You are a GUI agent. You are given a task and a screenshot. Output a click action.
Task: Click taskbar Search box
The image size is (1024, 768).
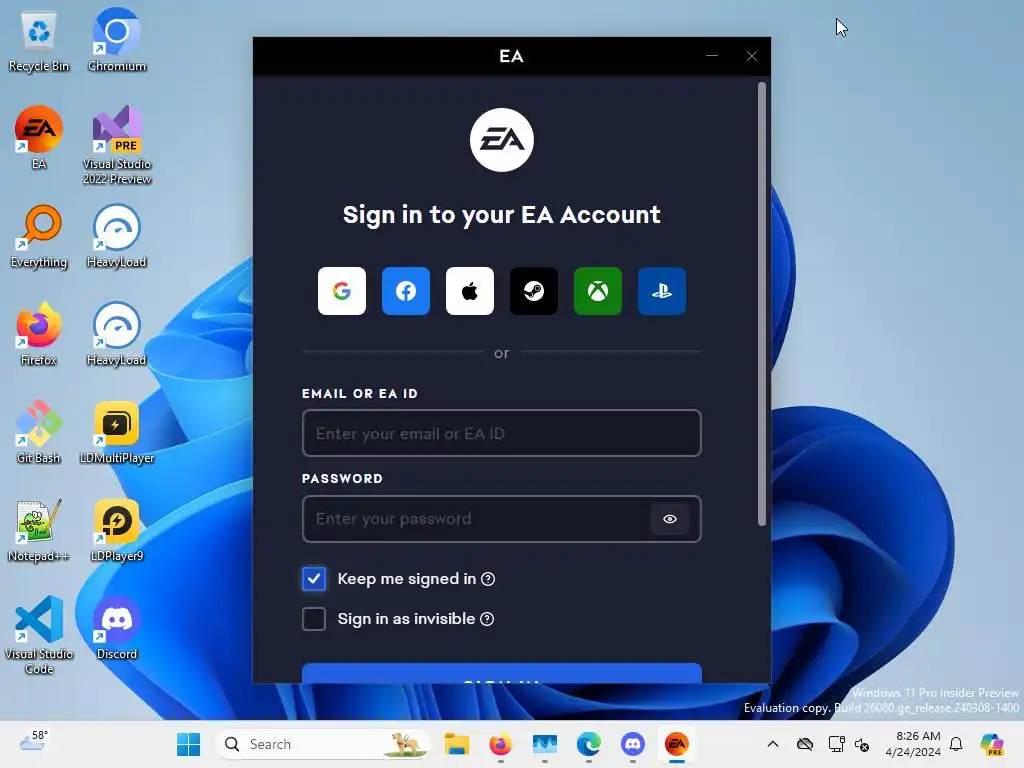[x=323, y=744]
